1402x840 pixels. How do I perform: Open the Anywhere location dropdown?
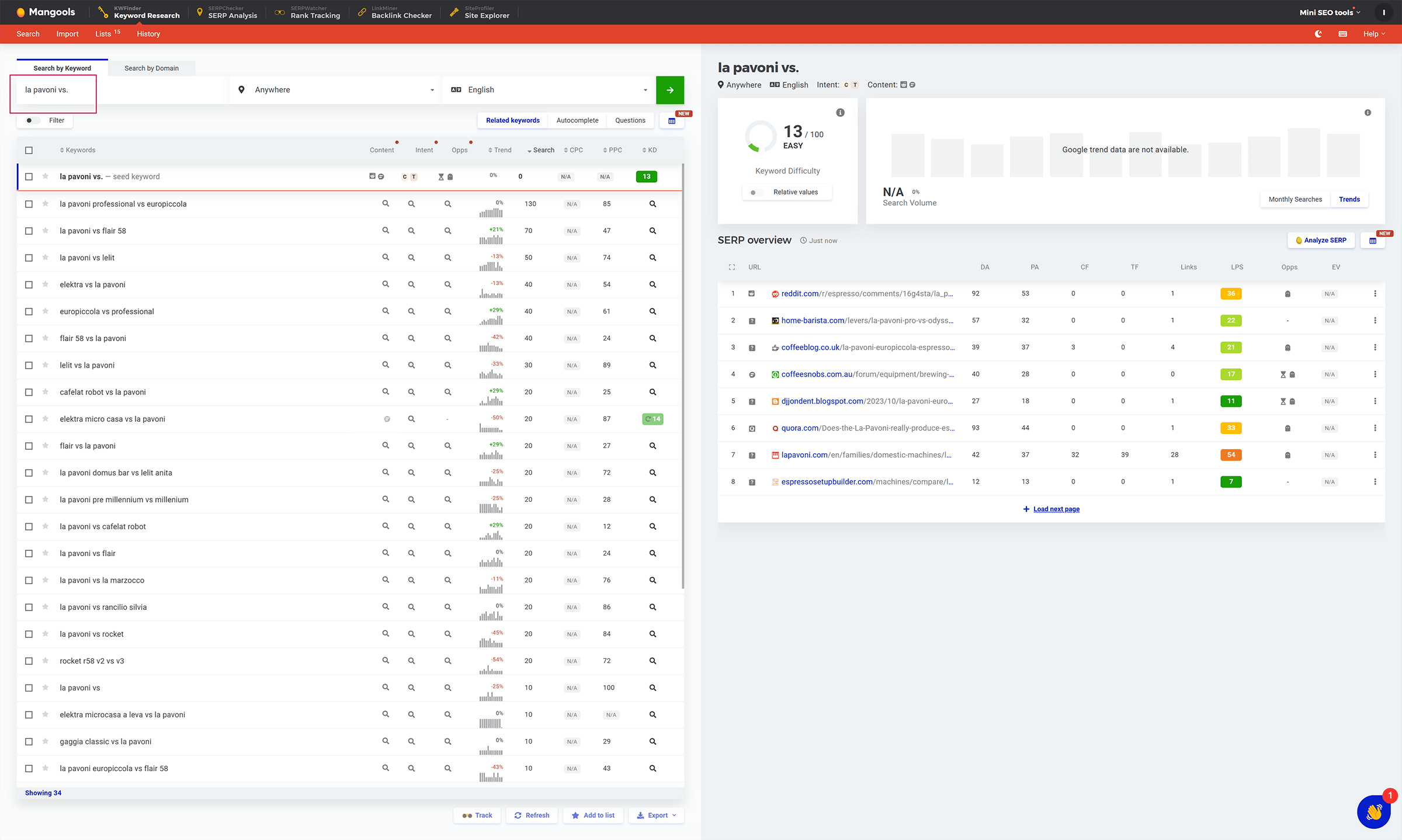335,90
